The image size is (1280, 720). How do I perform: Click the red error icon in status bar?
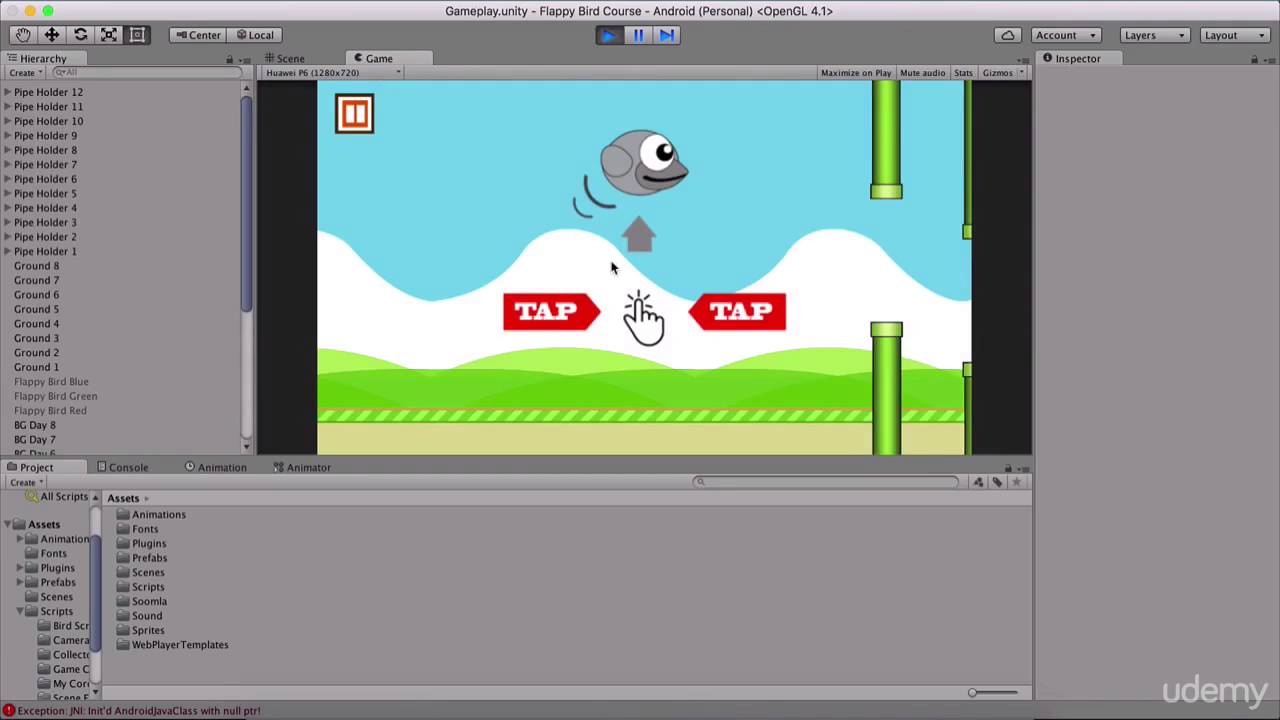pos(9,711)
